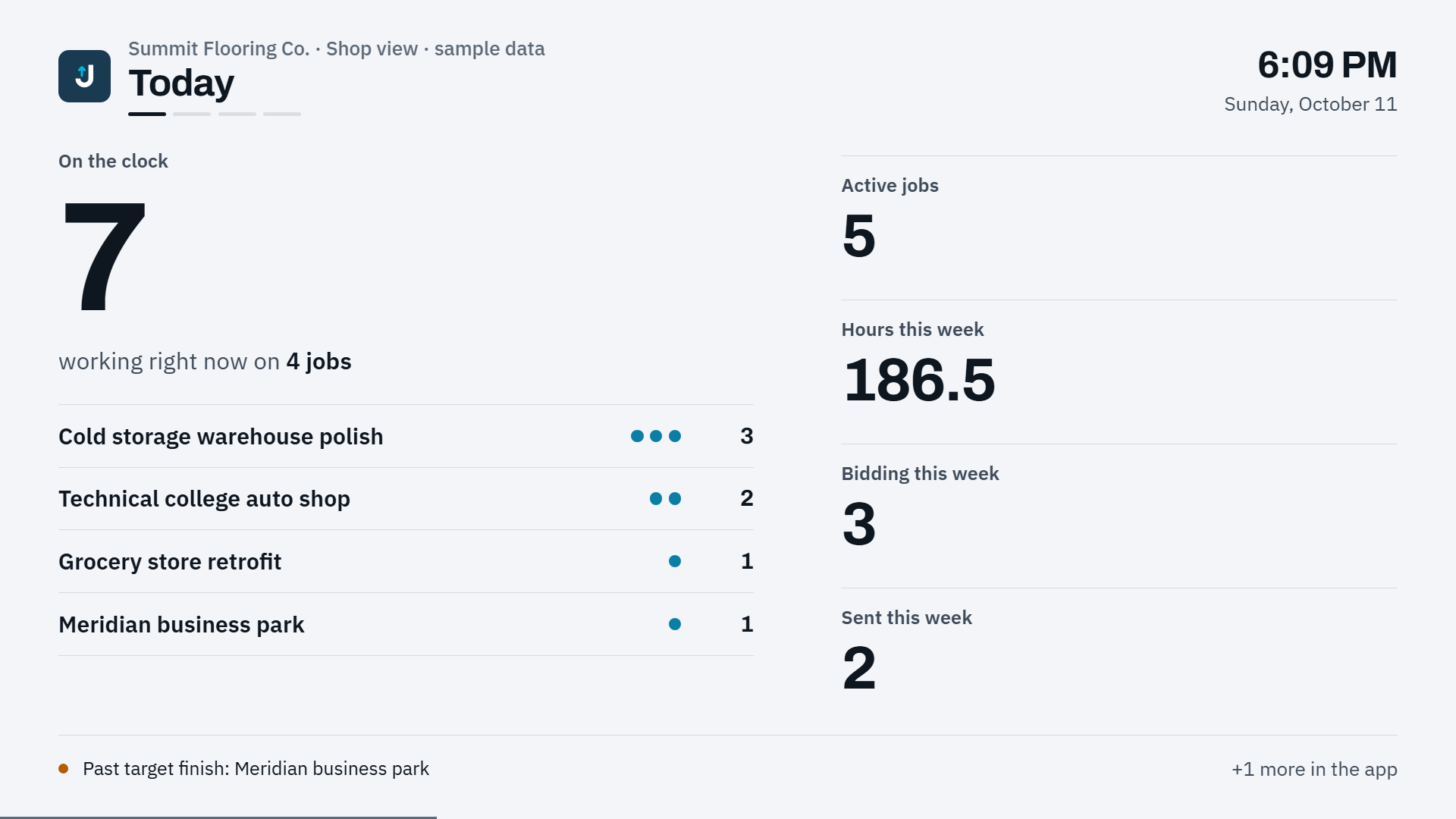Click the count 3 for Cold storage warehouse
The image size is (1456, 819).
click(747, 436)
